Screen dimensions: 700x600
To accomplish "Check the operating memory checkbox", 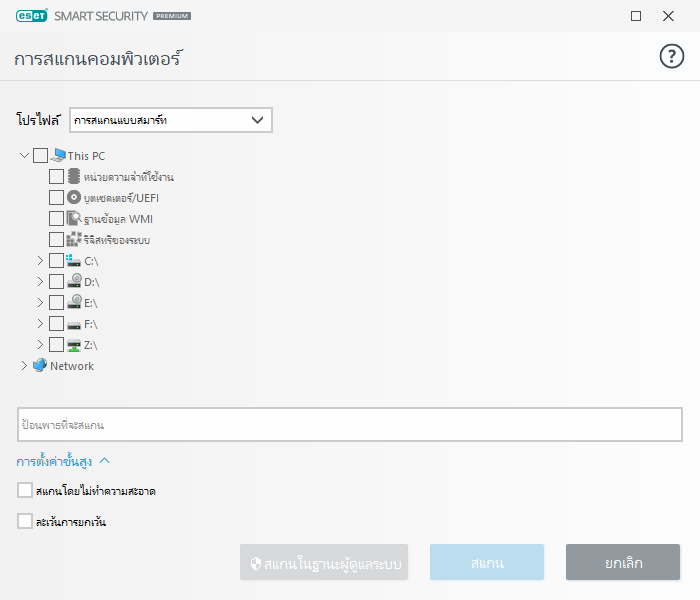I will tap(56, 176).
